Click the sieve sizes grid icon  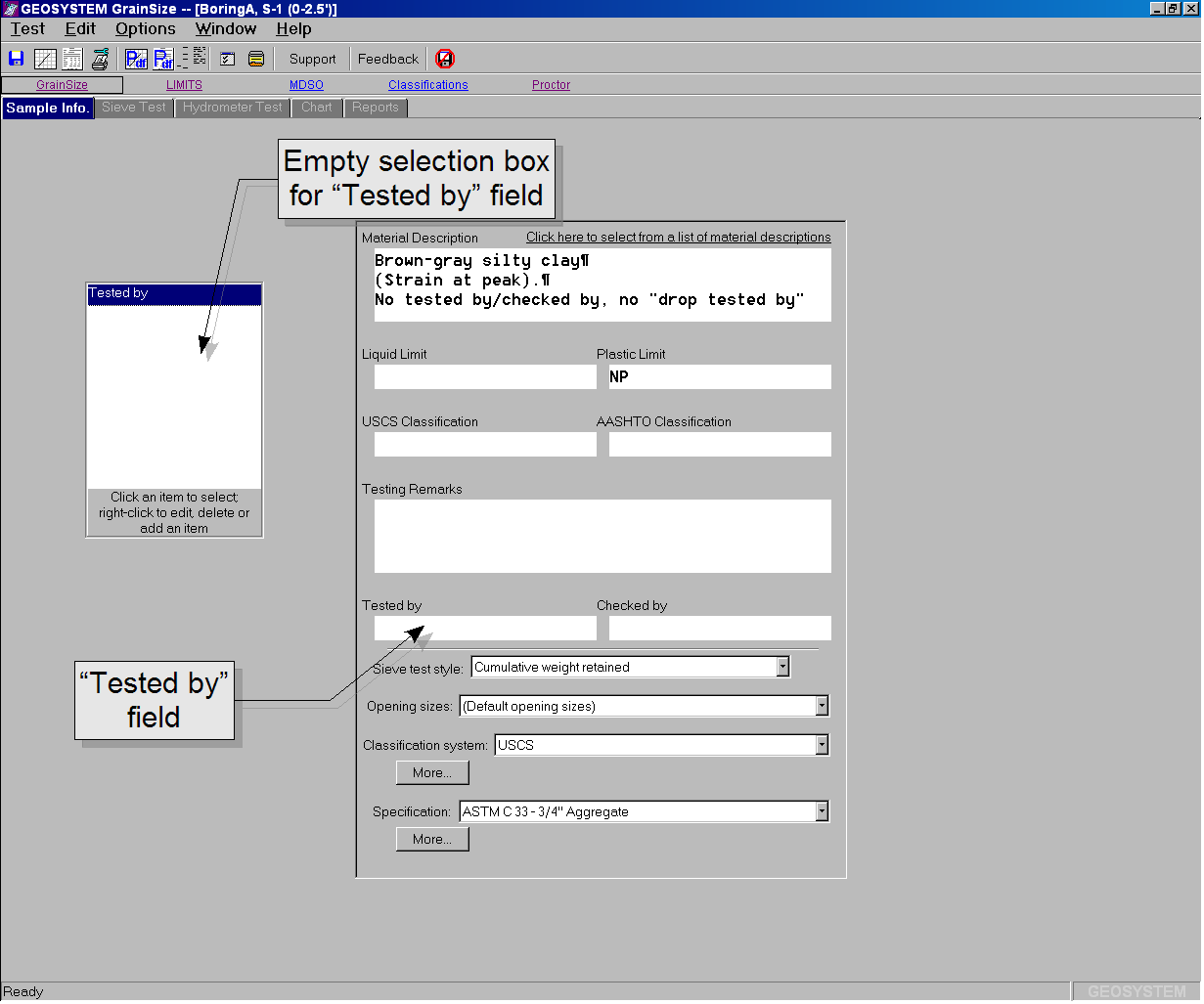[x=194, y=58]
